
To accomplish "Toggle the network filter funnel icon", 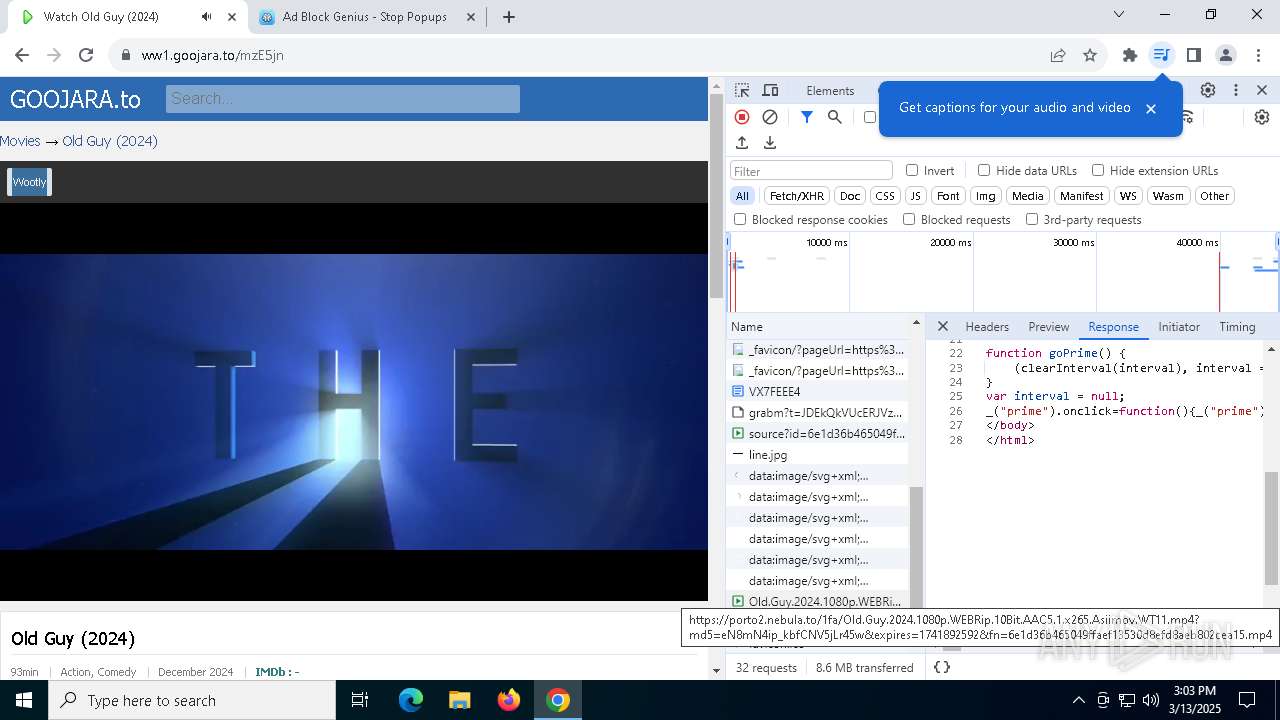I will (807, 117).
